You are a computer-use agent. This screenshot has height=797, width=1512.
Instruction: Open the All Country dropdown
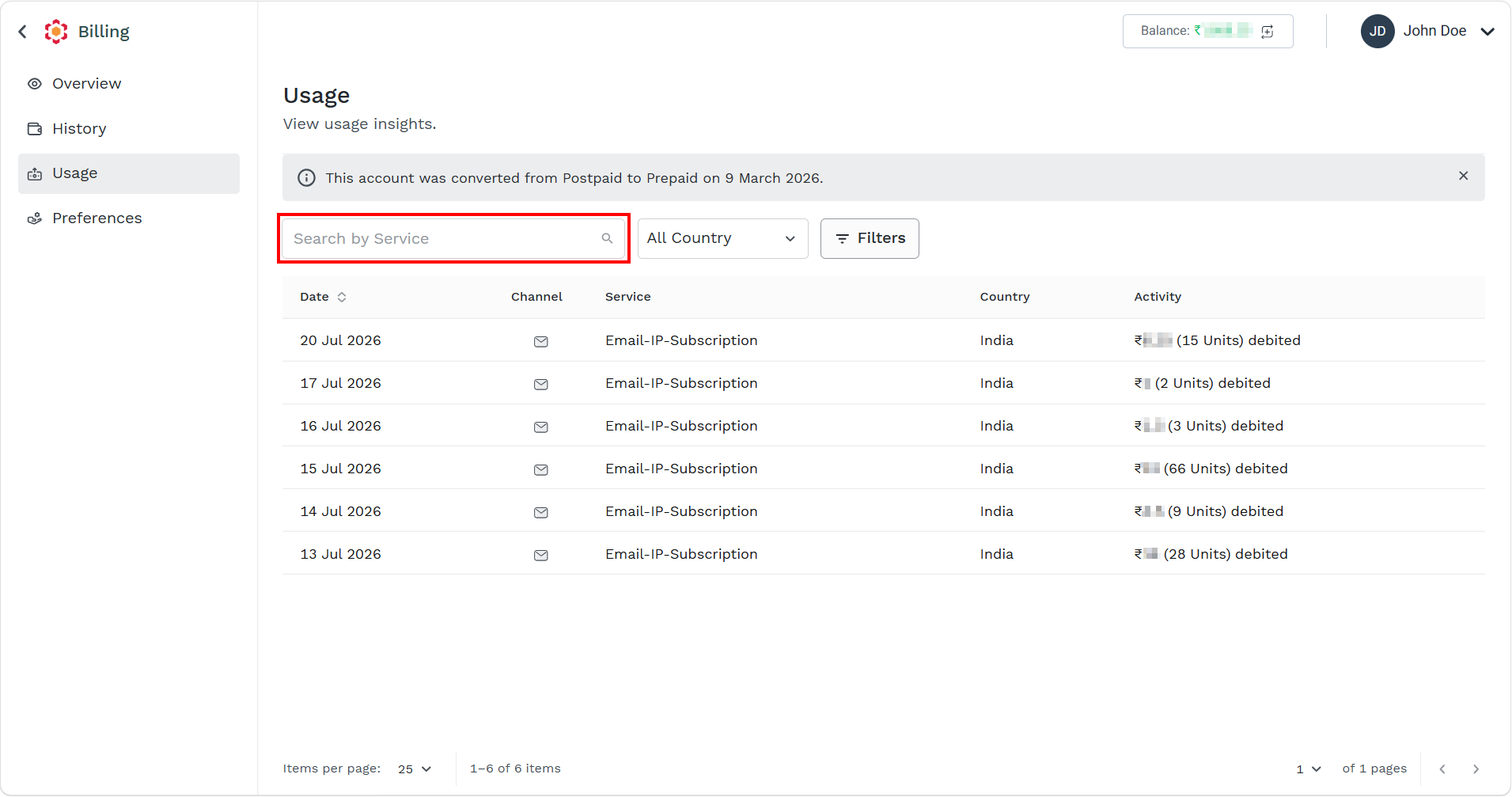722,238
